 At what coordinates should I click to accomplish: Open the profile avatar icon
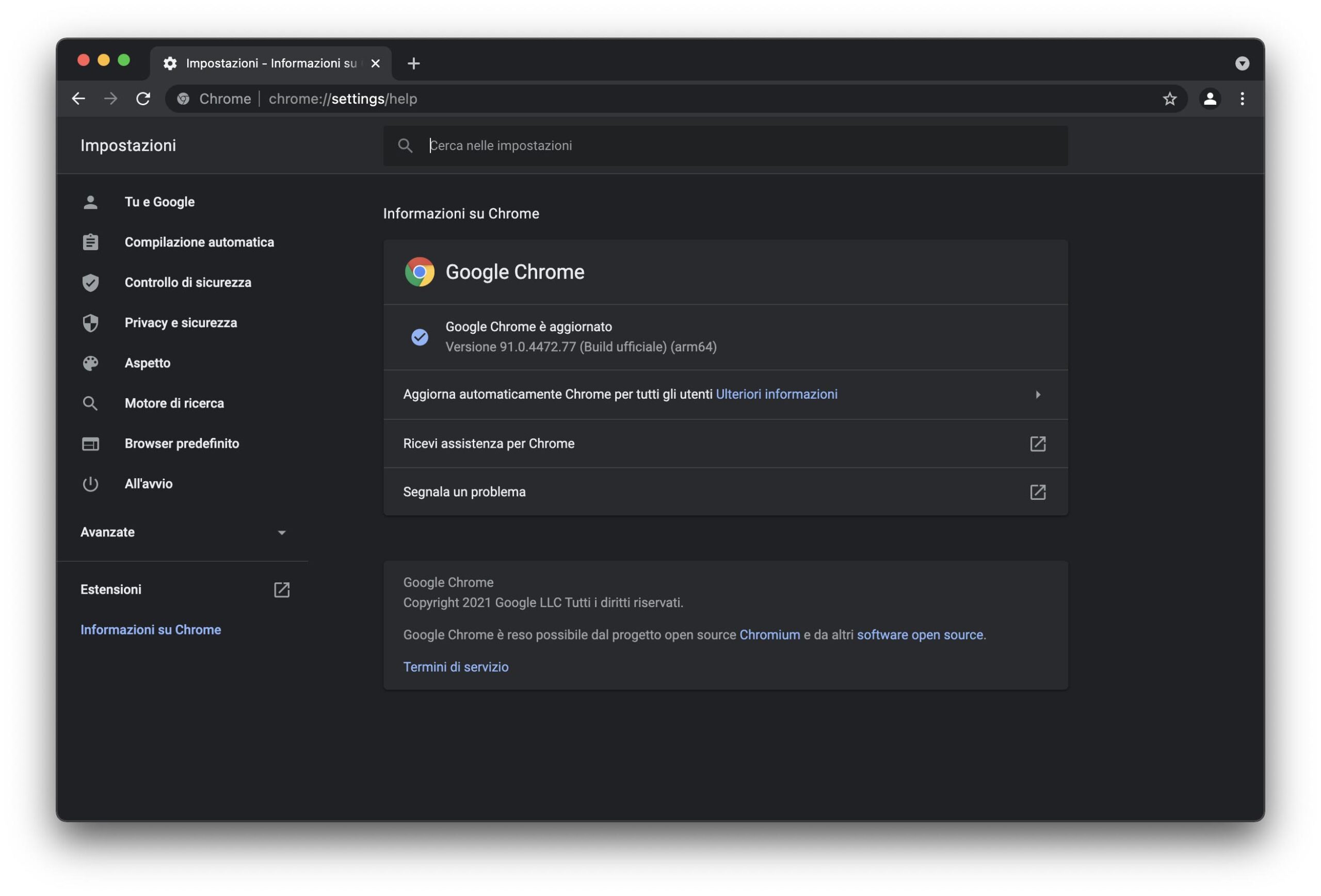click(x=1210, y=99)
